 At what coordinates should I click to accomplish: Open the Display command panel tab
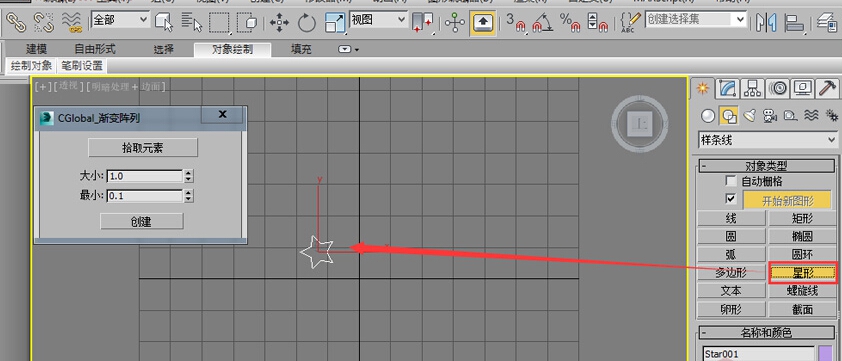[x=803, y=88]
